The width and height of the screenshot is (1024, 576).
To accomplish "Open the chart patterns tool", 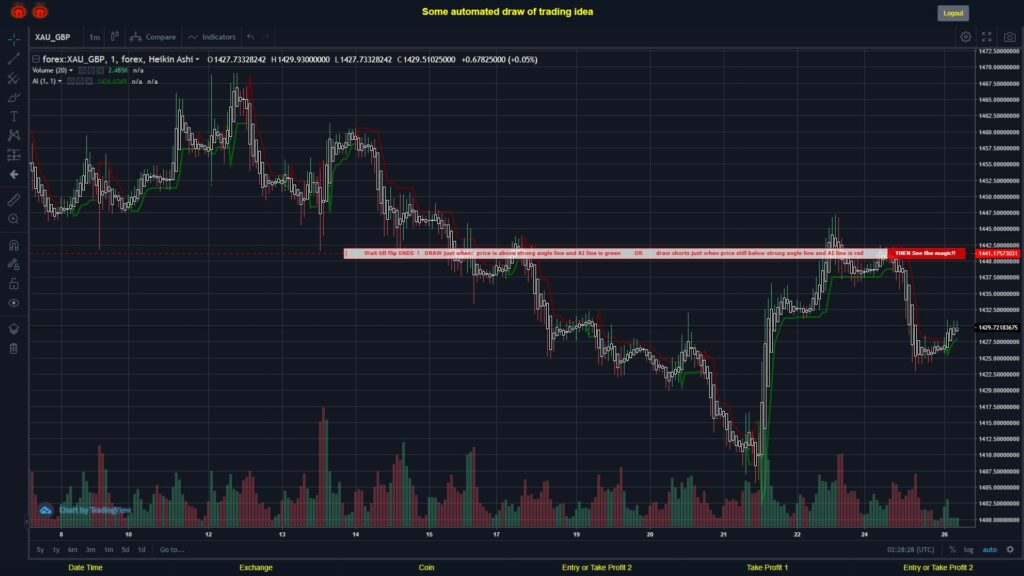I will coord(14,135).
